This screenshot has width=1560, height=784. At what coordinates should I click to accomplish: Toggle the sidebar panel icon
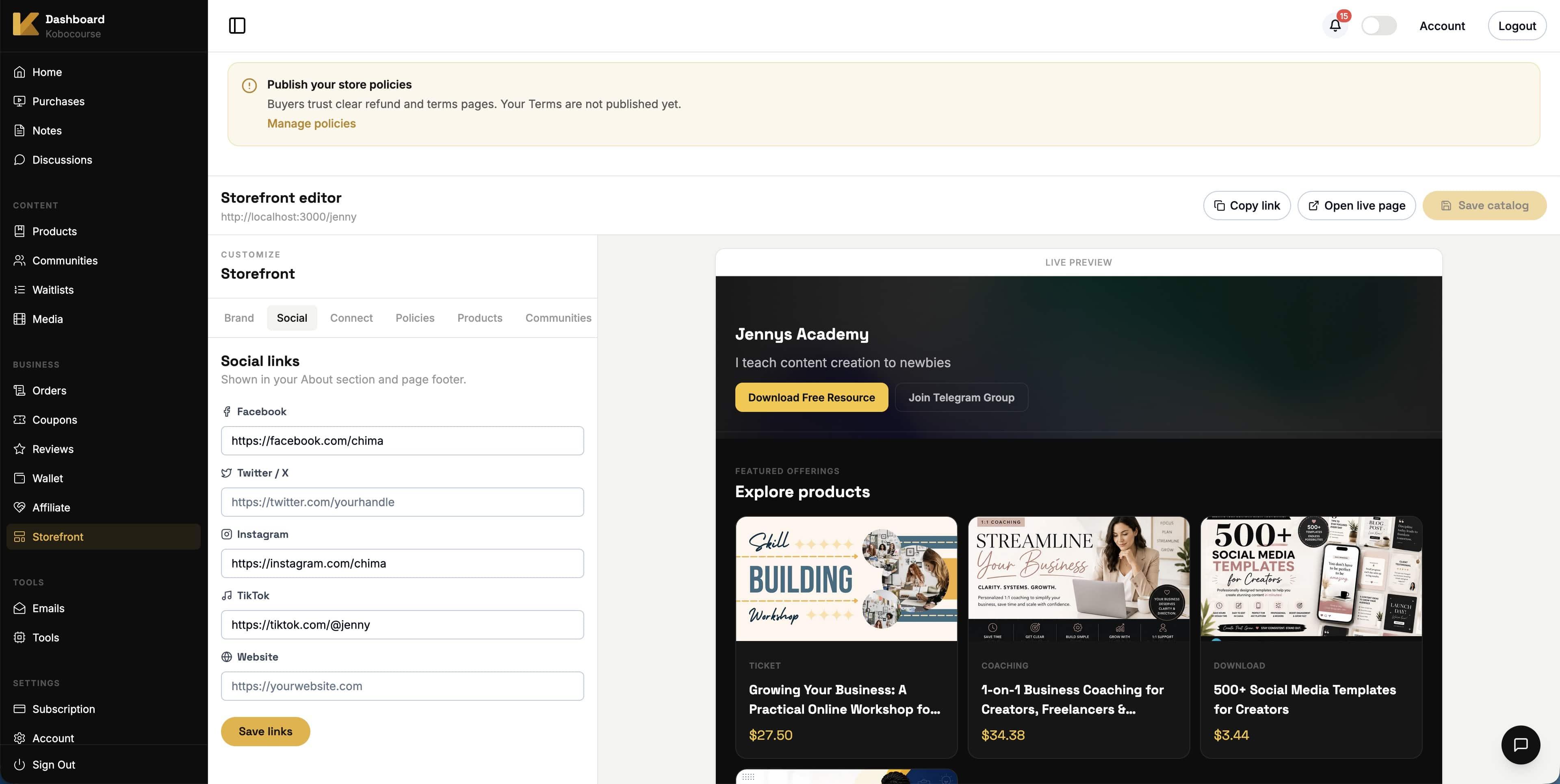click(x=237, y=26)
